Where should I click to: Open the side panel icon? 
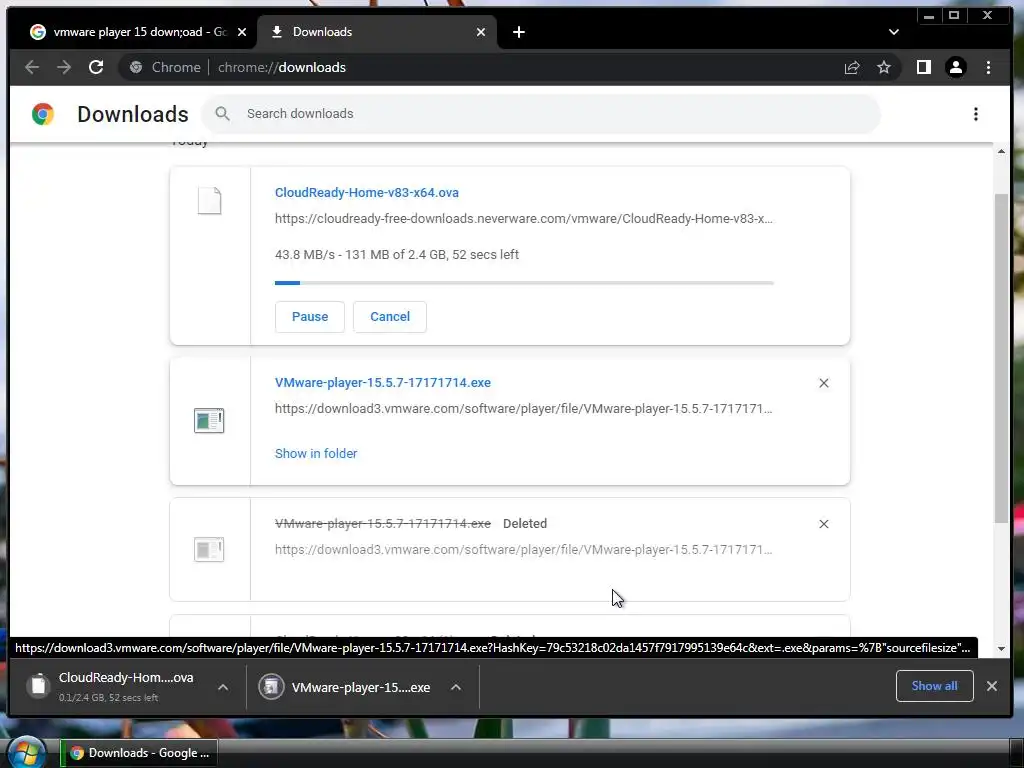pos(923,67)
